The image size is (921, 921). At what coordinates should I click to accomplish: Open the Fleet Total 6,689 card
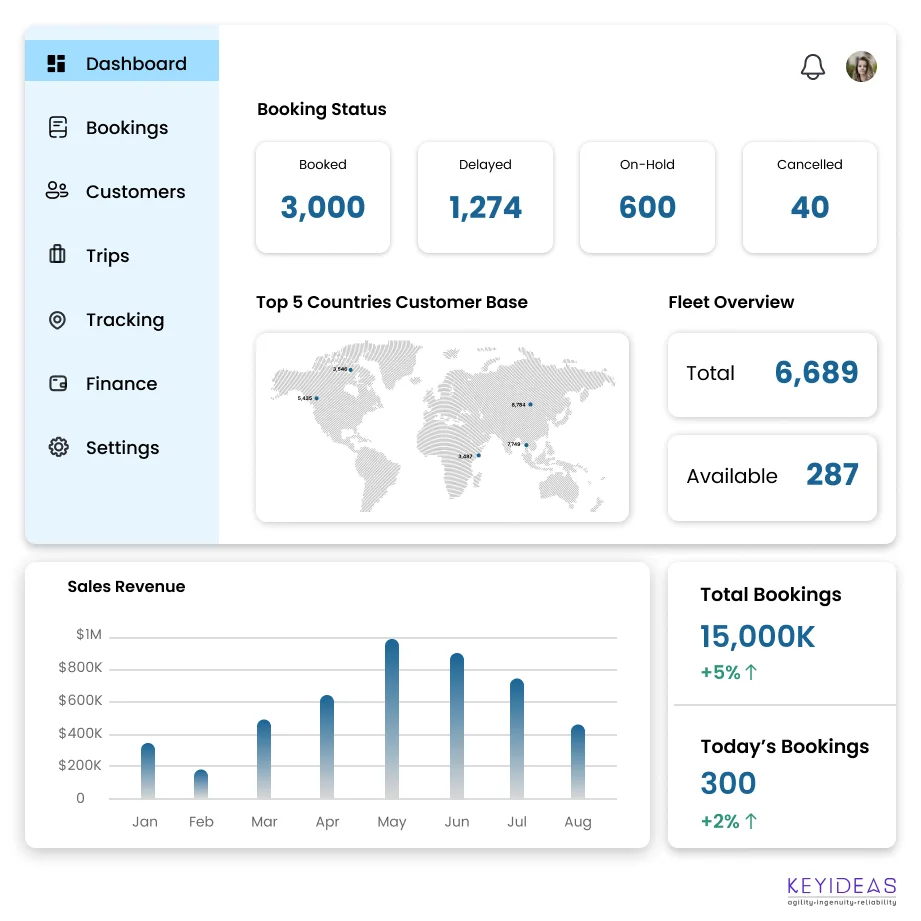[772, 374]
